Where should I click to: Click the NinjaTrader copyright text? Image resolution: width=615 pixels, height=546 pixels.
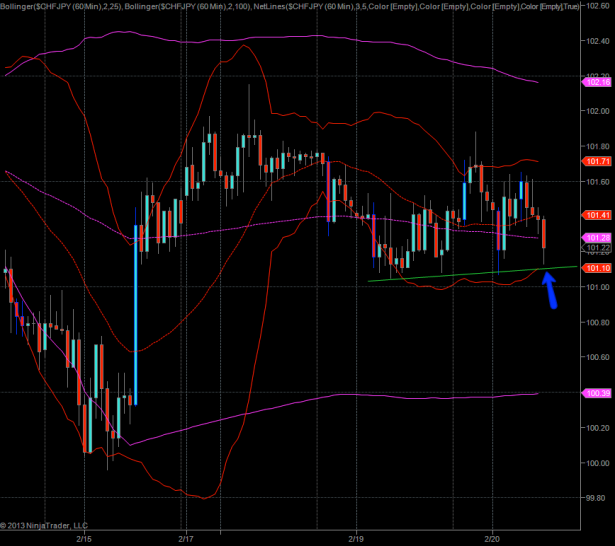click(44, 525)
